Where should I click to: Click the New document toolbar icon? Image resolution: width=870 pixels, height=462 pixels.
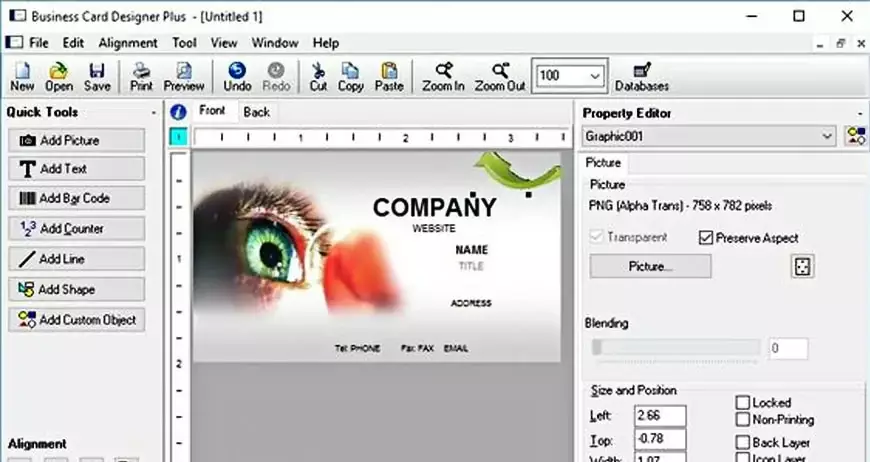point(22,76)
